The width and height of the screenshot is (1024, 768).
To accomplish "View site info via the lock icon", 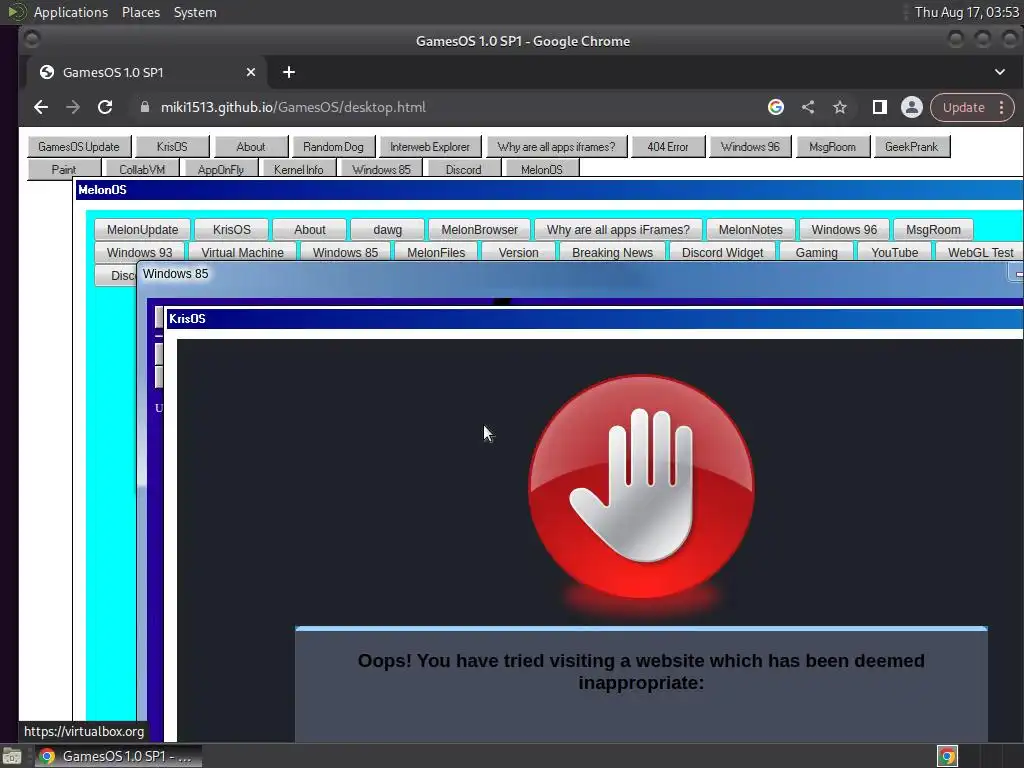I will [x=145, y=107].
